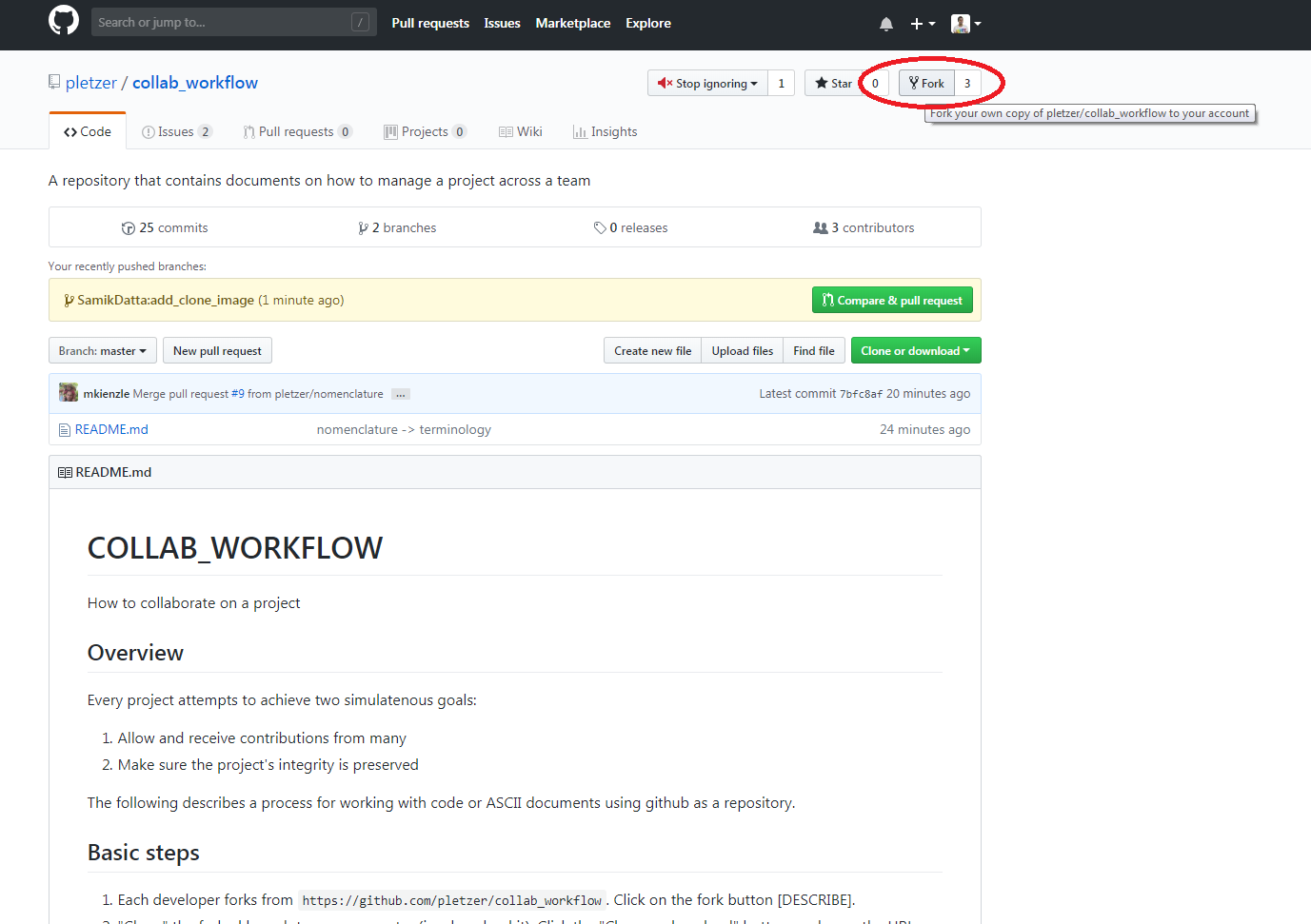Click the COLLAB_WORKFLOW heading
Image resolution: width=1311 pixels, height=924 pixels.
[235, 547]
